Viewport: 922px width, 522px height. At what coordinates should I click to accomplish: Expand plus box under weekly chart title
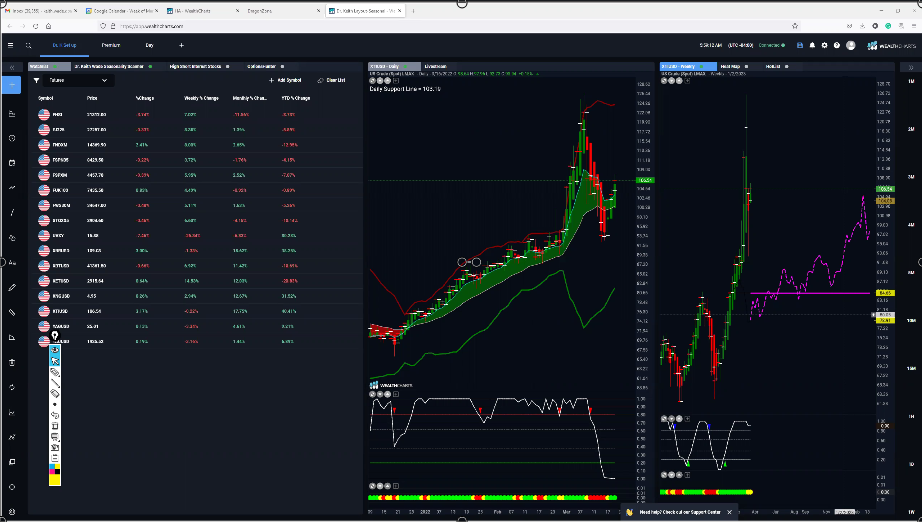coord(687,81)
